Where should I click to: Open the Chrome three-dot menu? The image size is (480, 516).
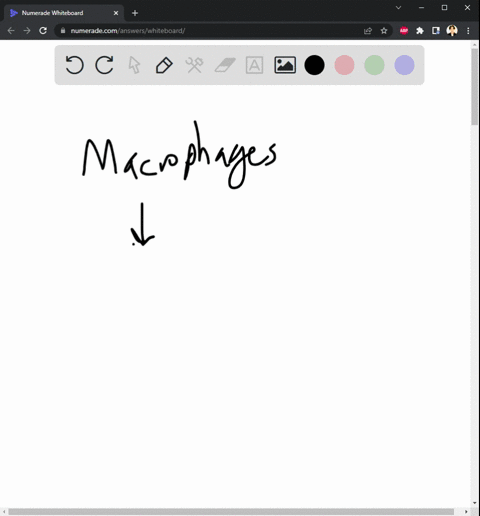(468, 31)
